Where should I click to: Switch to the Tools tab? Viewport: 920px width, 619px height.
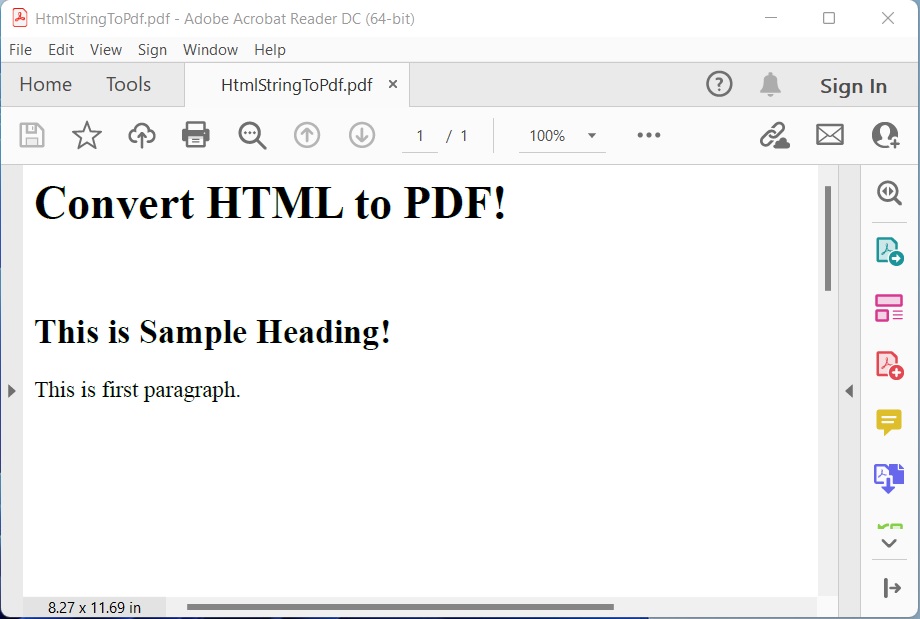point(128,84)
